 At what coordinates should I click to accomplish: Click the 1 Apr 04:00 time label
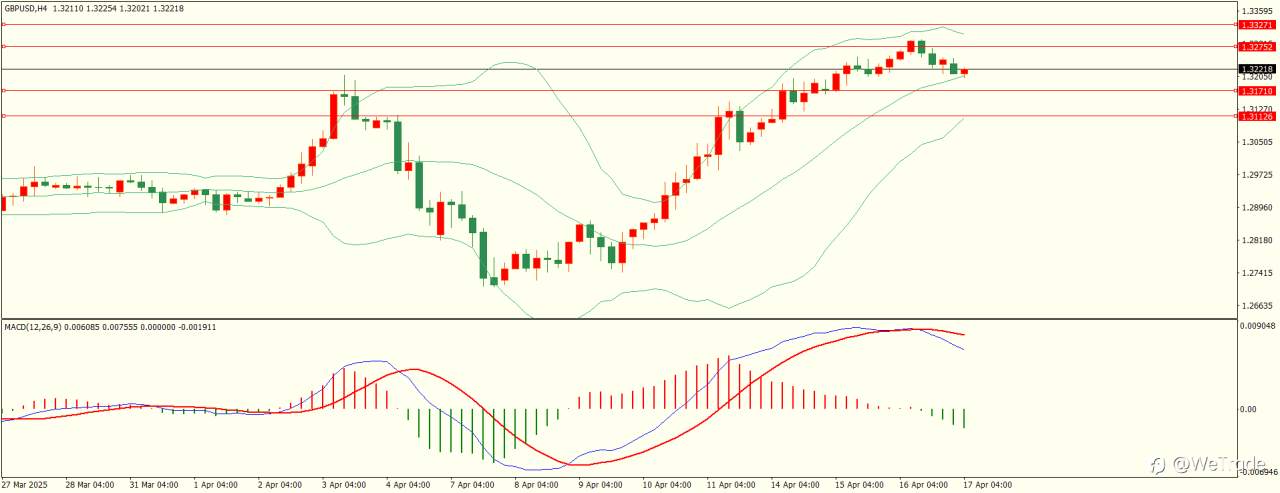[216, 485]
